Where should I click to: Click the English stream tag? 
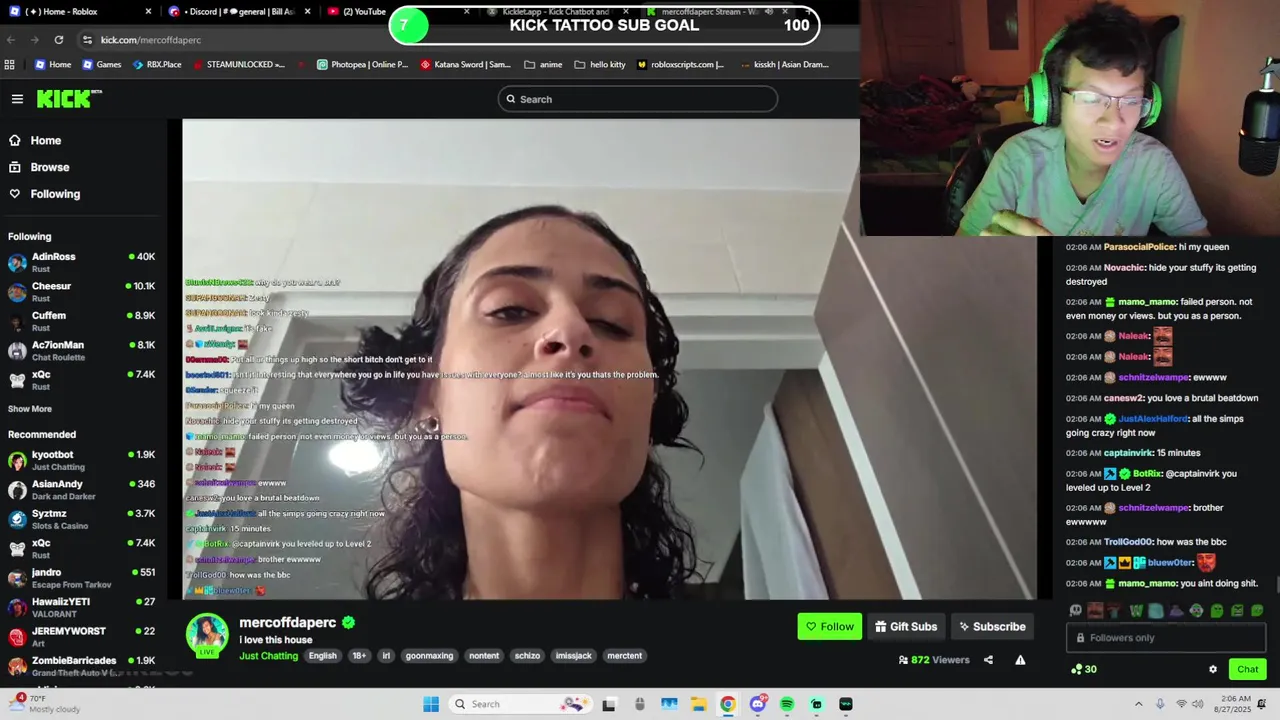point(322,656)
